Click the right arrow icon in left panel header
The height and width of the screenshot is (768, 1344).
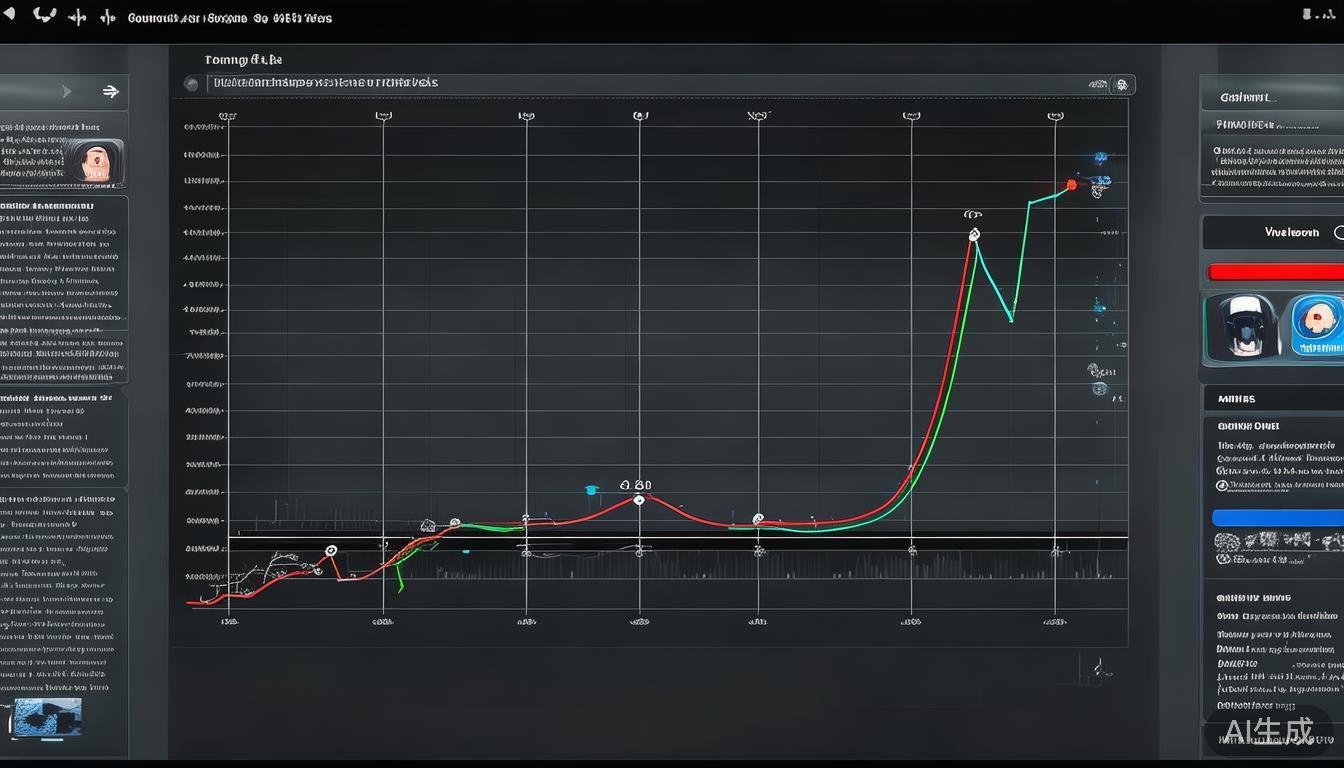coord(110,92)
